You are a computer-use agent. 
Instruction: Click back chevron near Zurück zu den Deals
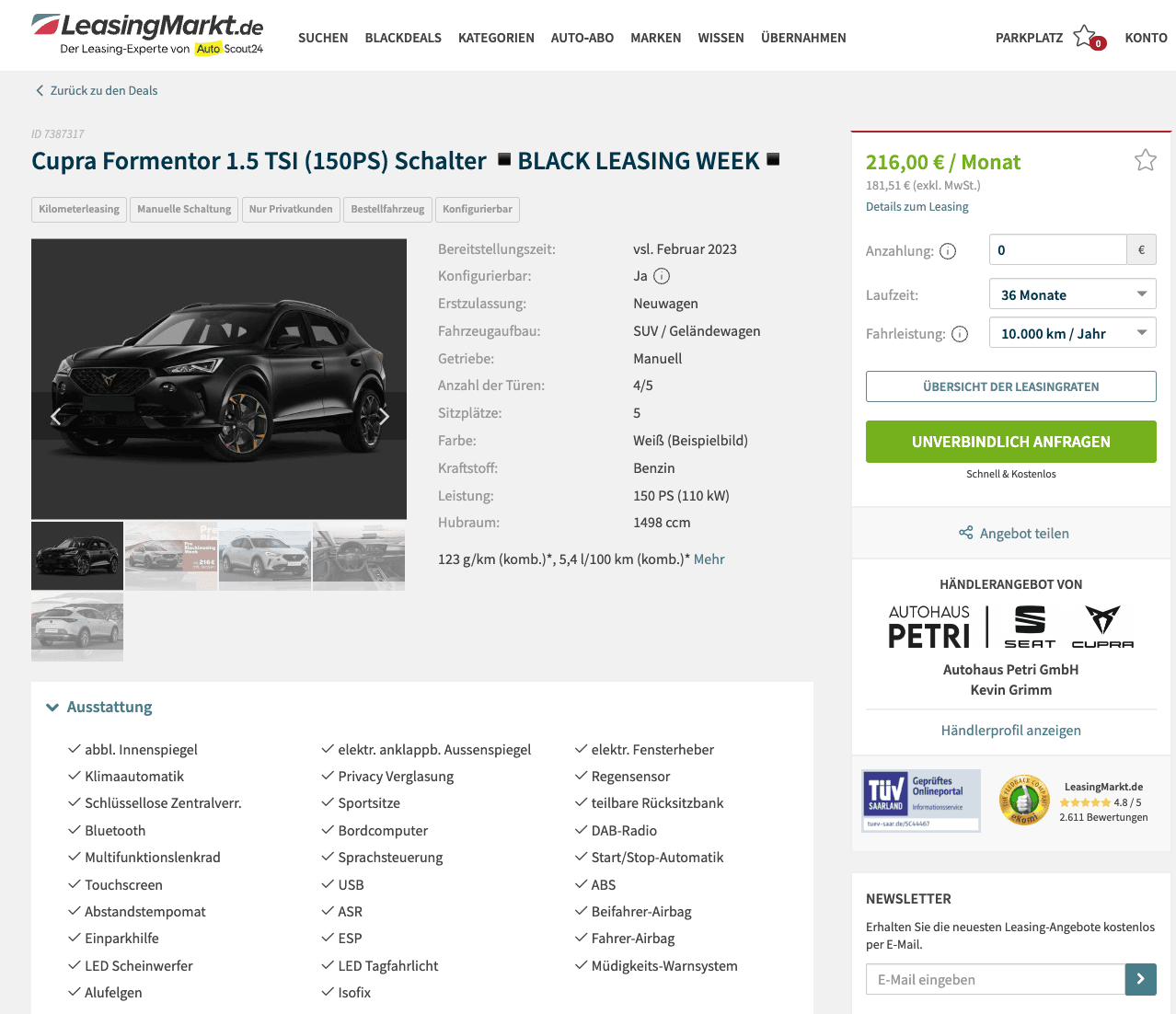coord(40,90)
